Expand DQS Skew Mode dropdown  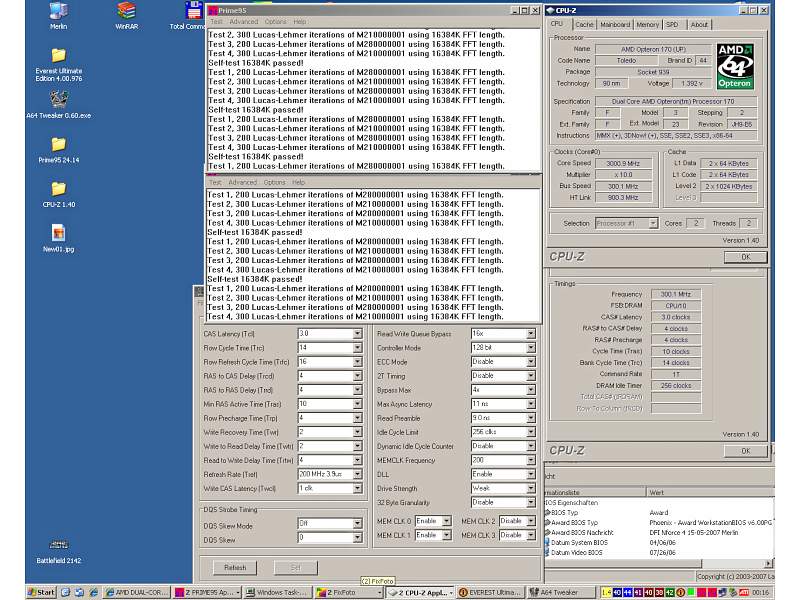[357, 523]
